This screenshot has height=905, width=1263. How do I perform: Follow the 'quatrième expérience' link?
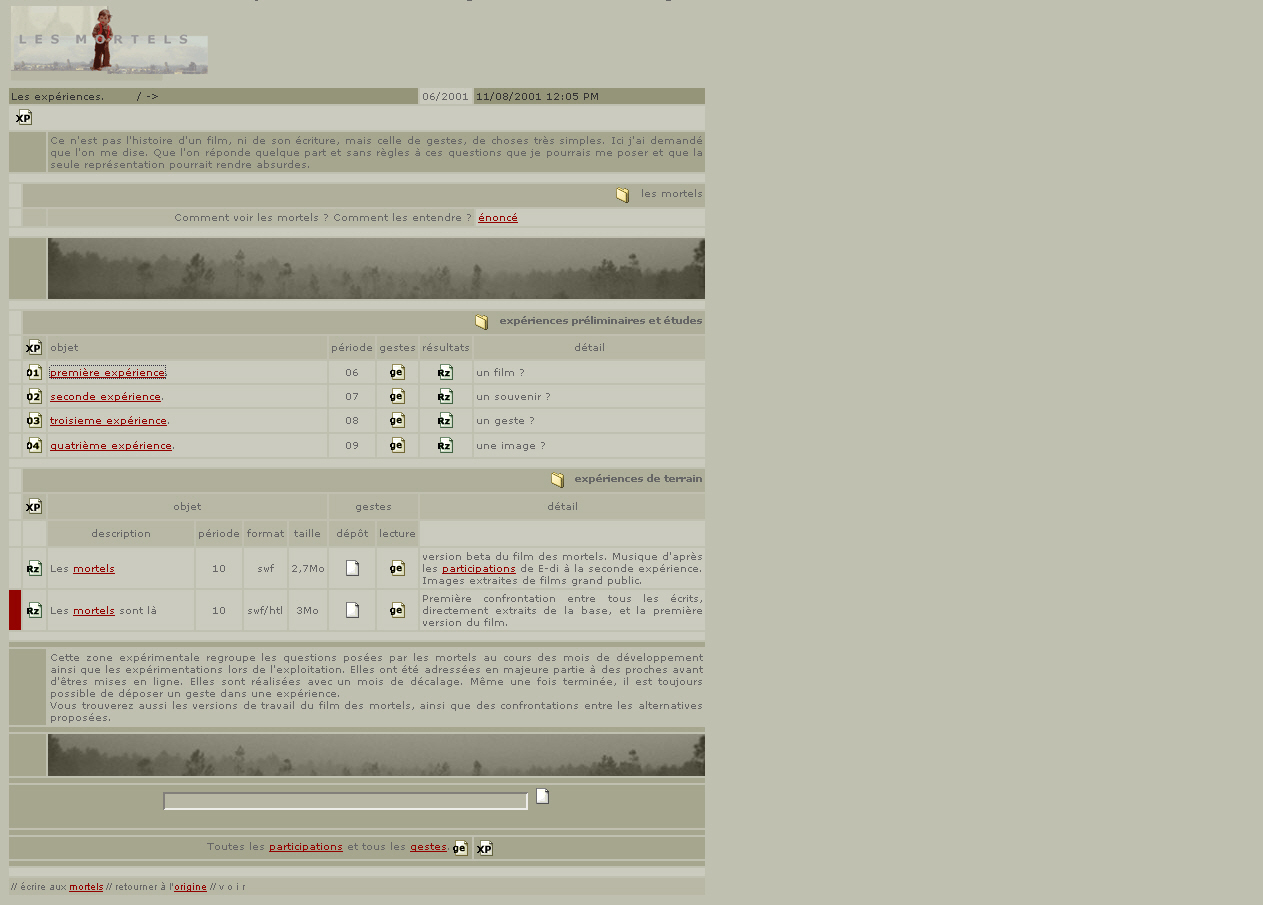(110, 446)
